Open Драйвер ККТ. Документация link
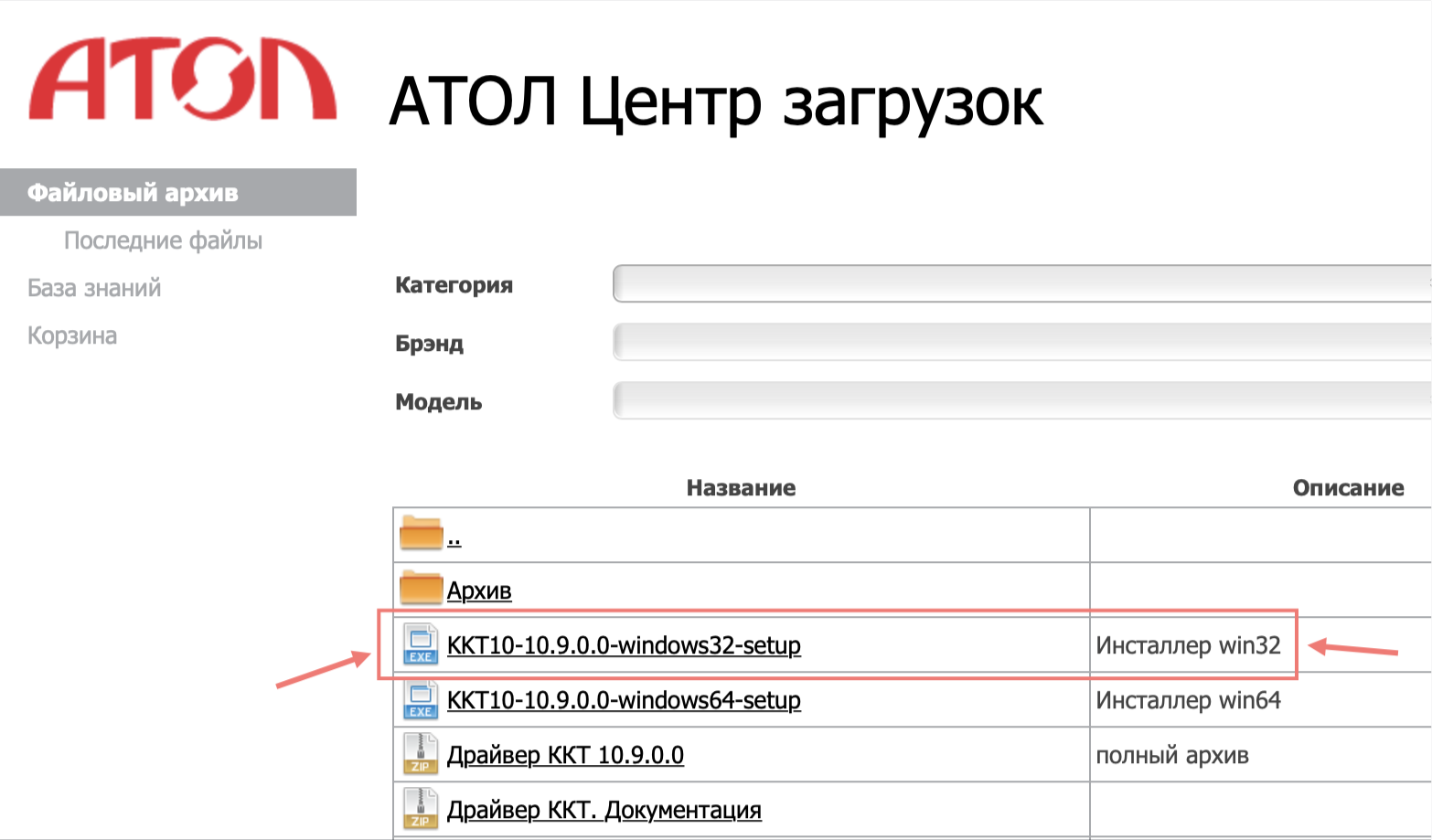This screenshot has width=1432, height=840. (604, 810)
